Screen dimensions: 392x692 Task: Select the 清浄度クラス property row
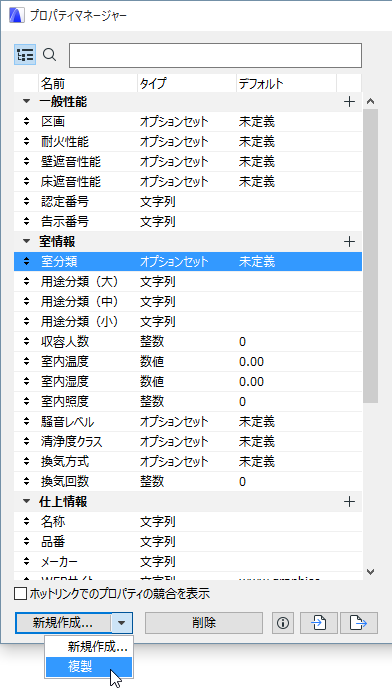click(x=188, y=442)
